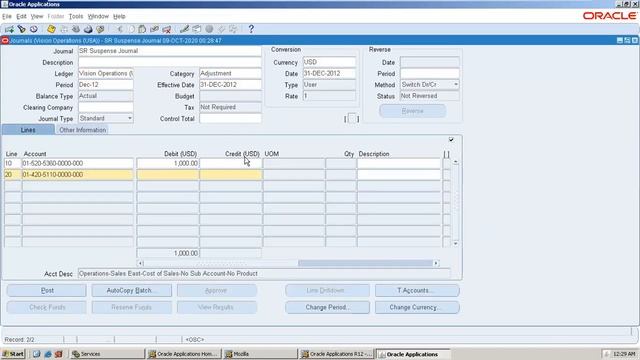640x360 pixels.
Task: Open Oracle Applications R12 taskbar item
Action: [336, 354]
